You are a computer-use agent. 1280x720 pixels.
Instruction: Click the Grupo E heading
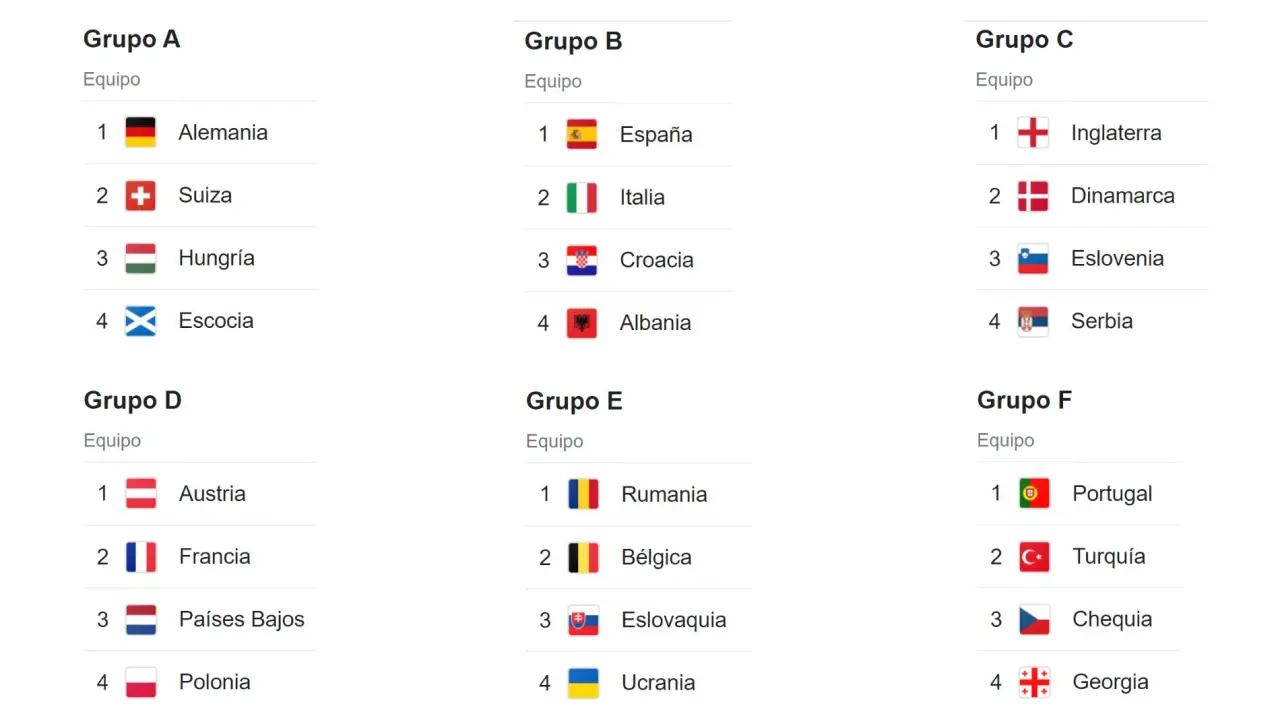pos(574,401)
